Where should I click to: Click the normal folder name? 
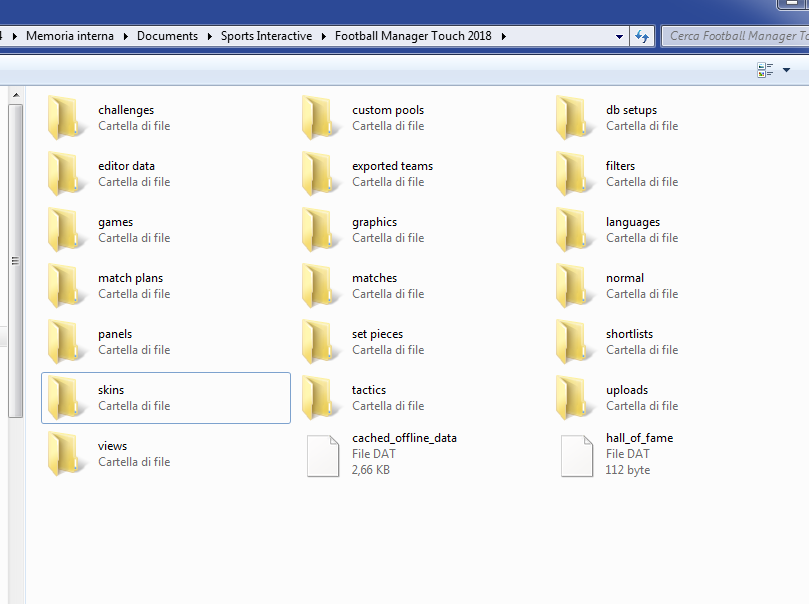click(625, 278)
